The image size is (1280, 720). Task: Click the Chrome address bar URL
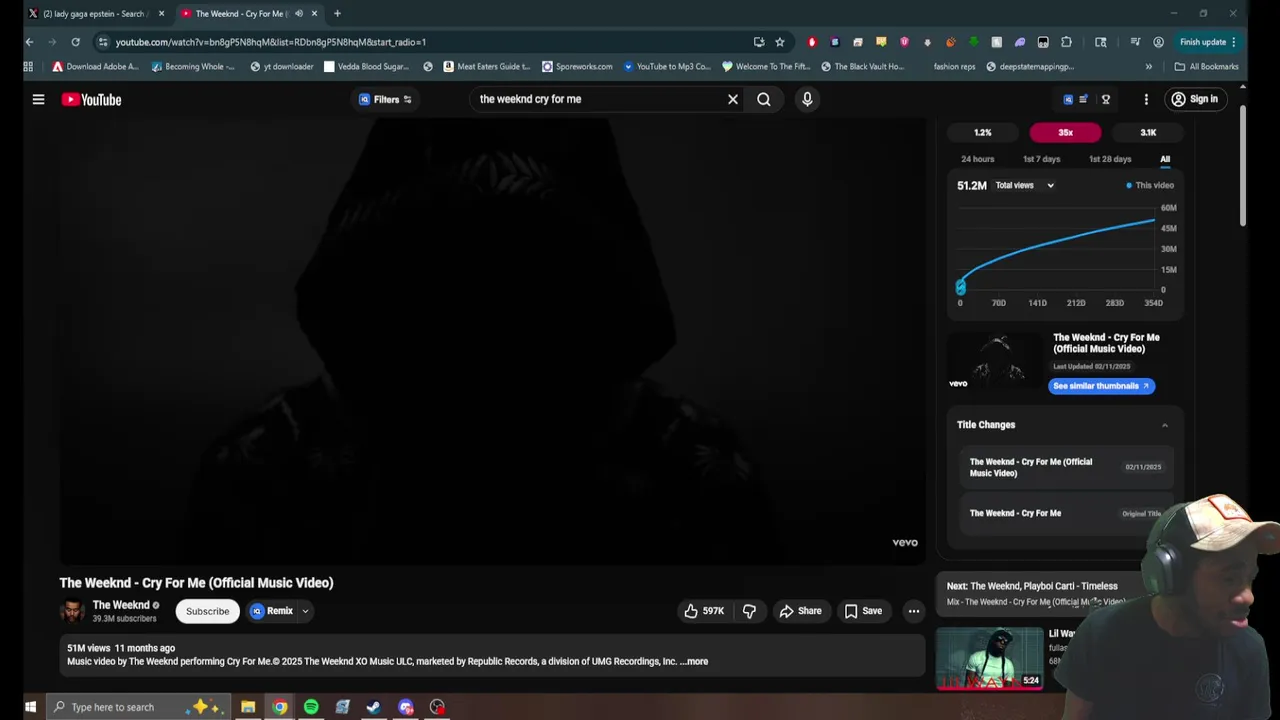point(270,42)
